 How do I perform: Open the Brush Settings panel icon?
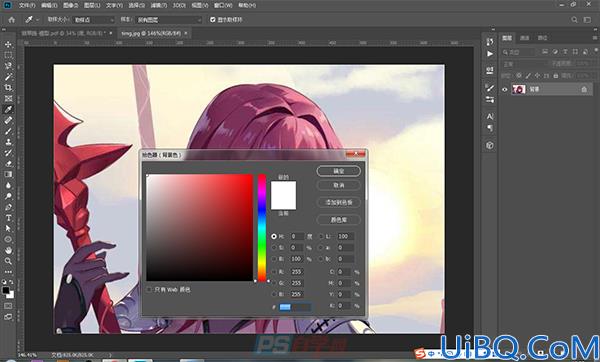tap(490, 88)
